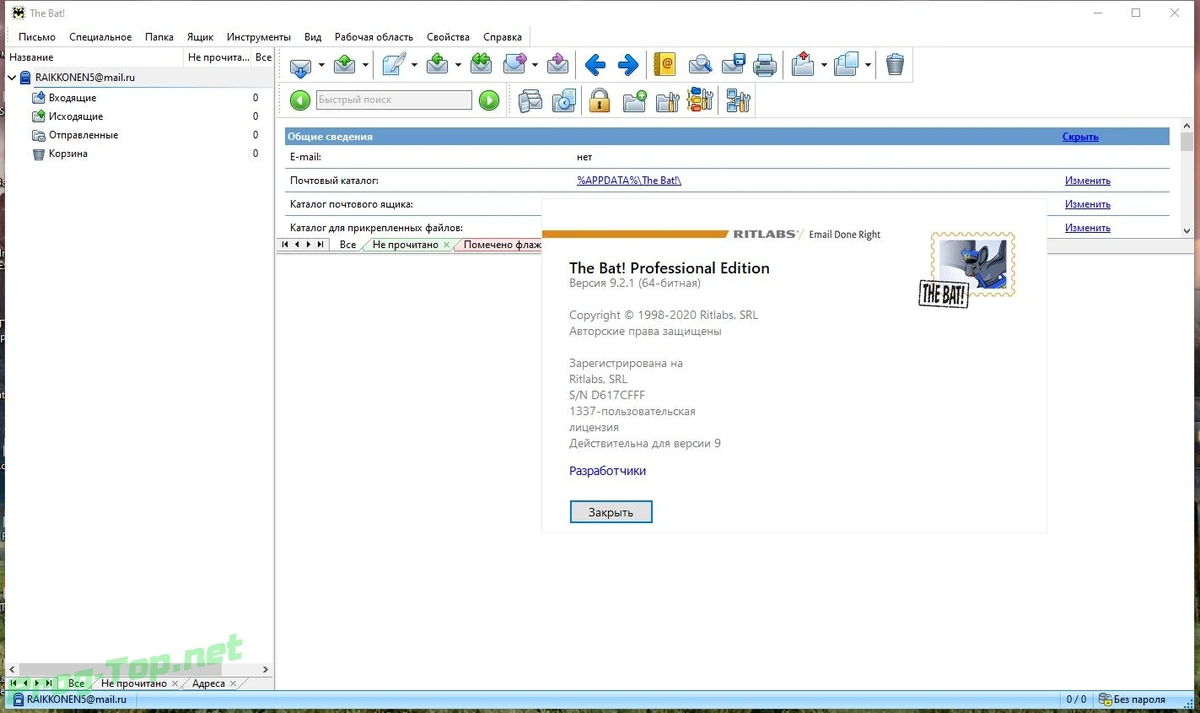The width and height of the screenshot is (1200, 713).
Task: Go forward with the blue right arrow
Action: coord(628,66)
